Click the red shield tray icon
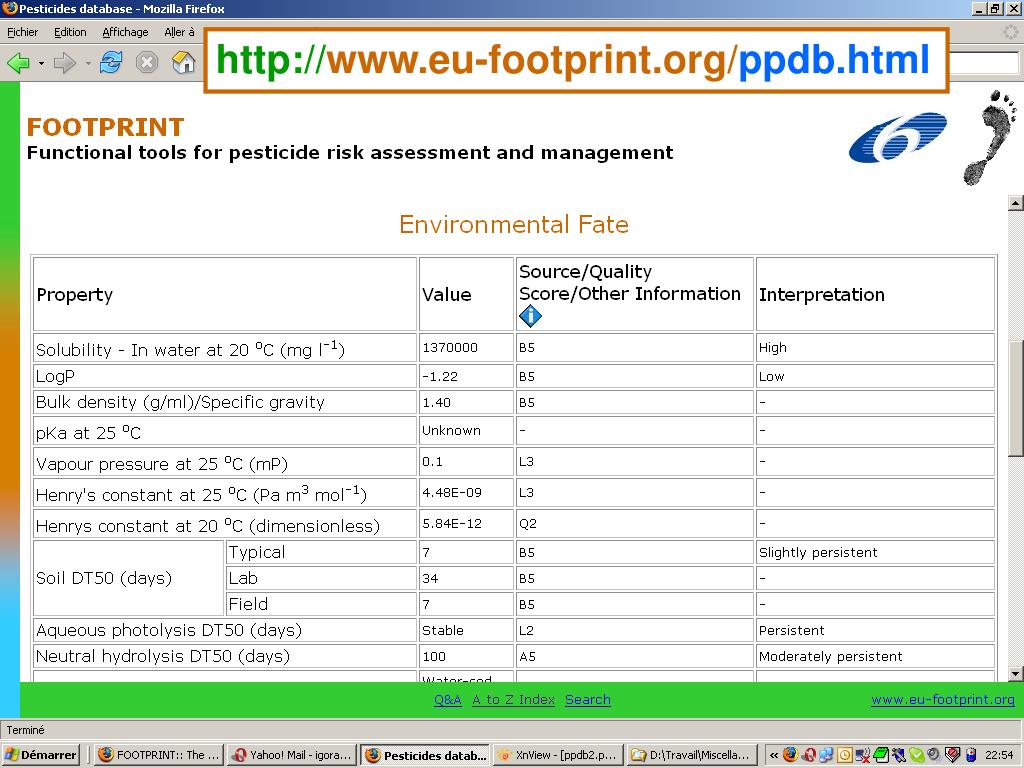This screenshot has height=768, width=1024. 952,754
